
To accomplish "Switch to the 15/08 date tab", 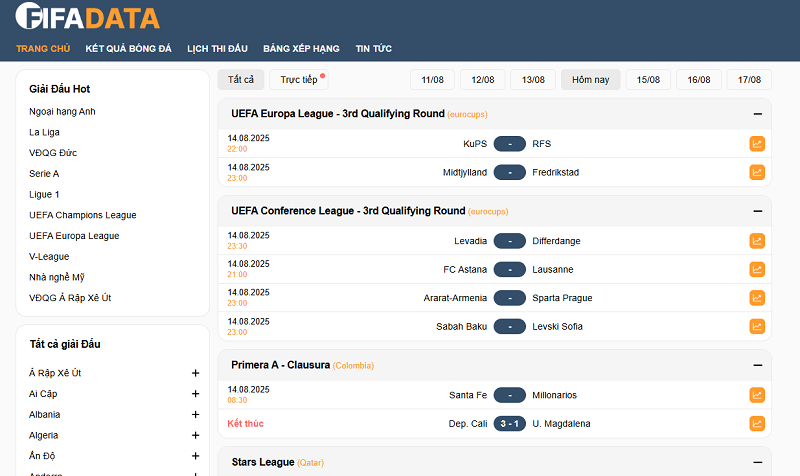I will pos(648,80).
